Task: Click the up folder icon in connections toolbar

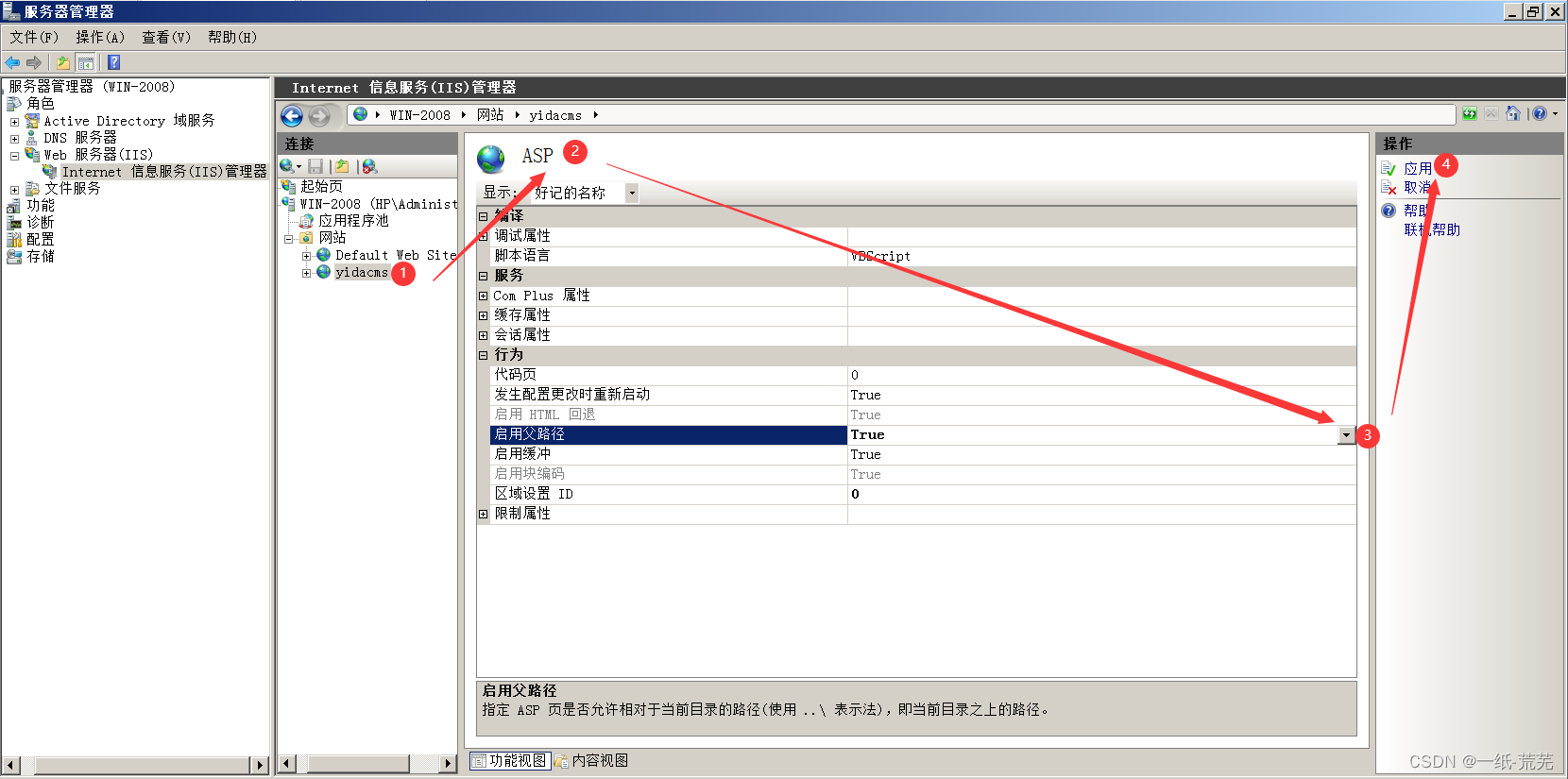Action: (342, 166)
